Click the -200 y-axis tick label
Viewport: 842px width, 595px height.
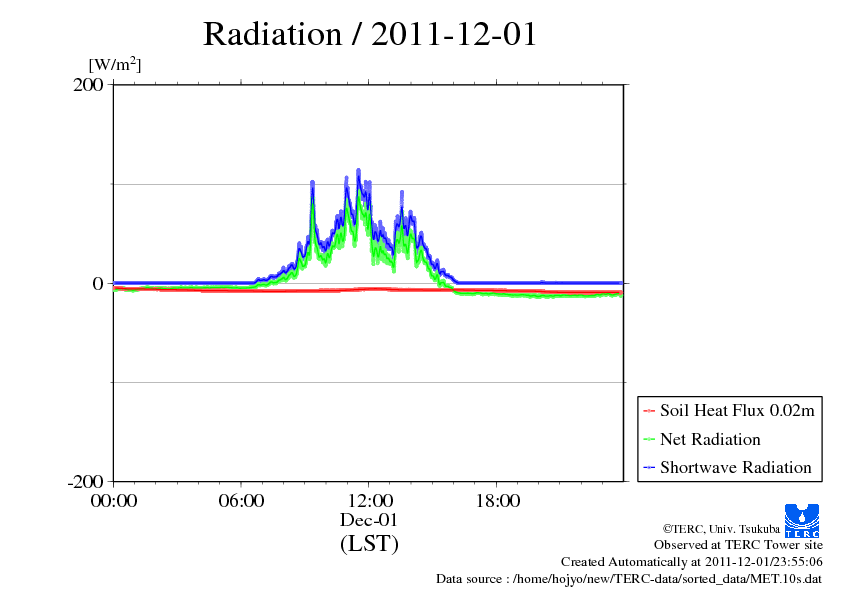(x=86, y=482)
